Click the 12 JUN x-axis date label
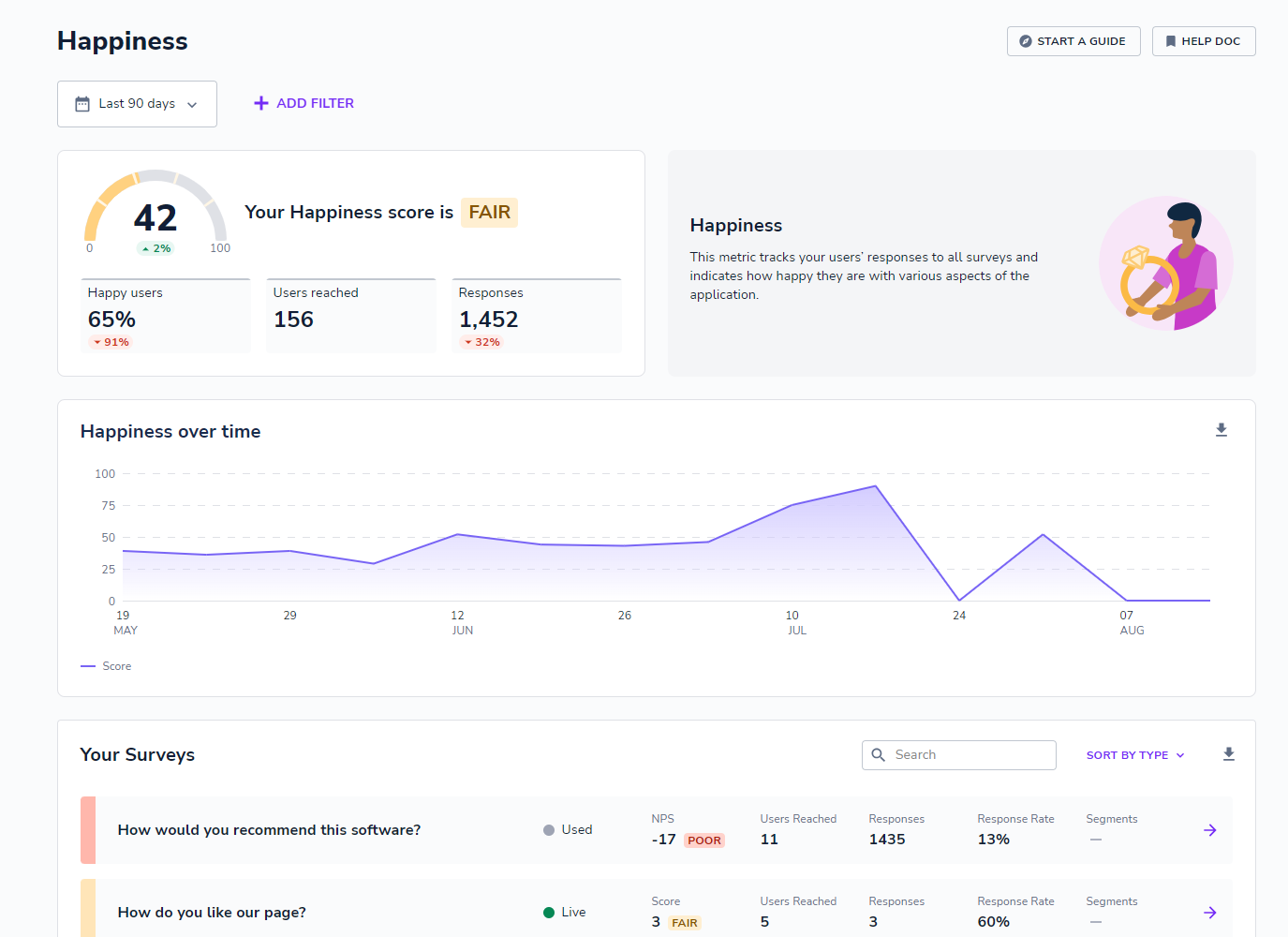Image resolution: width=1288 pixels, height=937 pixels. tap(462, 623)
